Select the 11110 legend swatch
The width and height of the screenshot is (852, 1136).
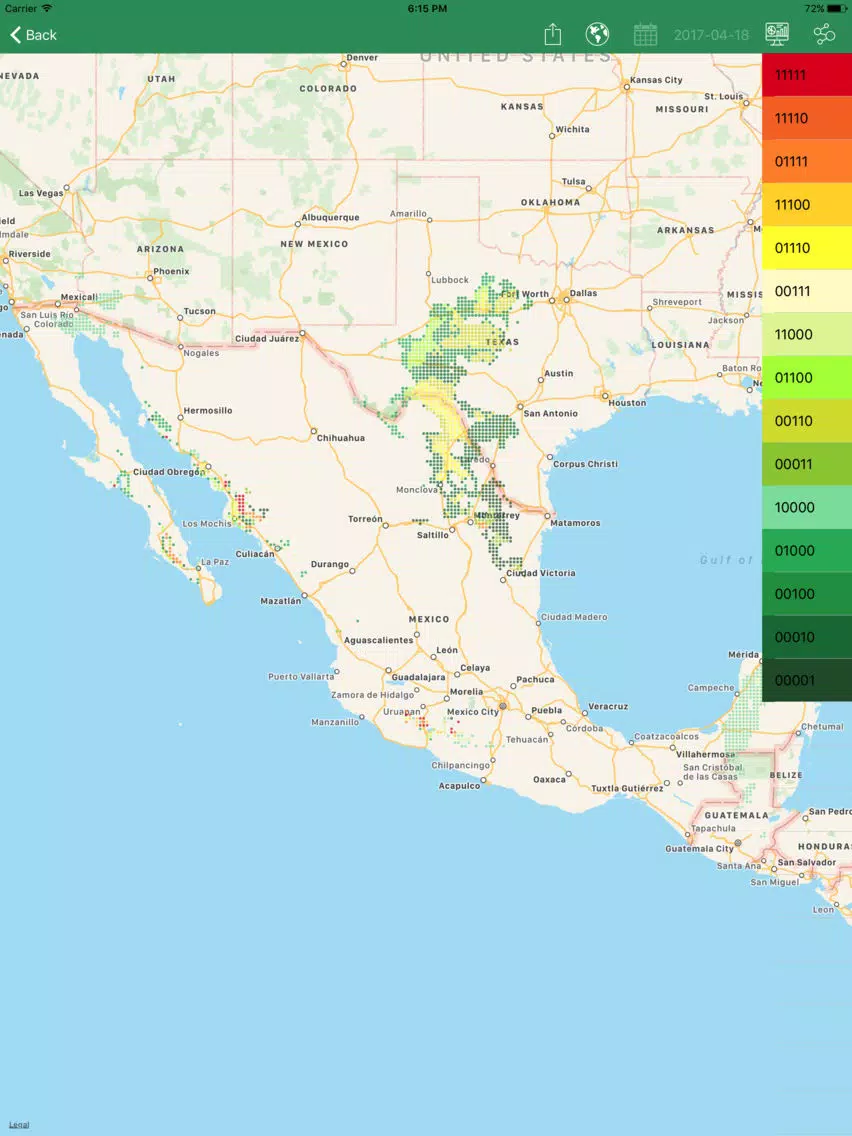point(807,118)
